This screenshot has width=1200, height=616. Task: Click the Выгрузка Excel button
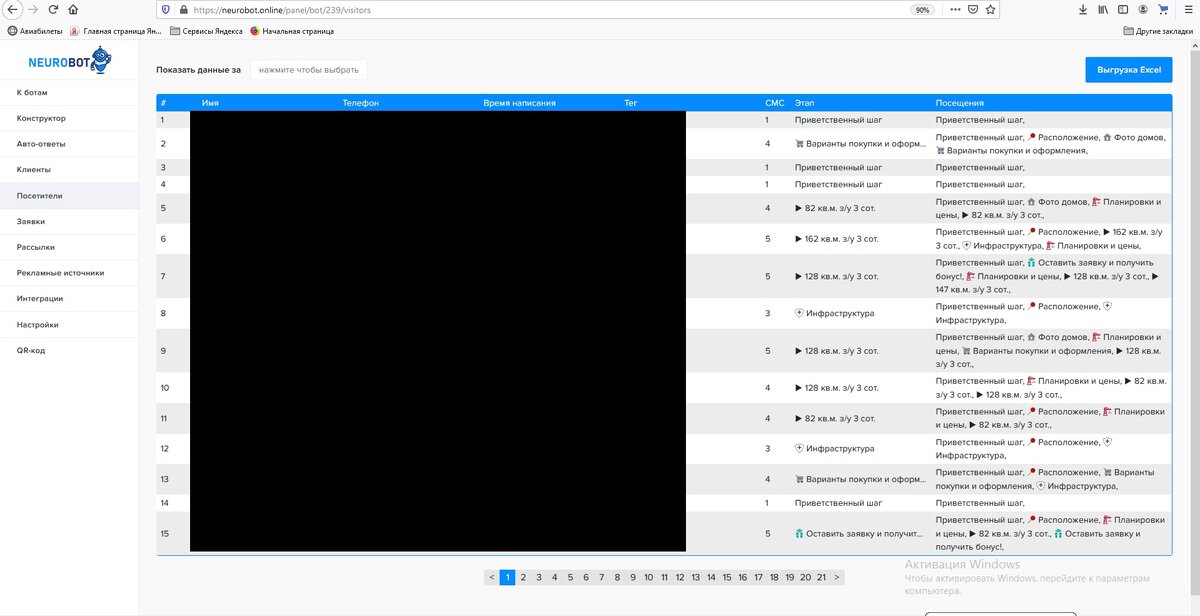tap(1129, 70)
